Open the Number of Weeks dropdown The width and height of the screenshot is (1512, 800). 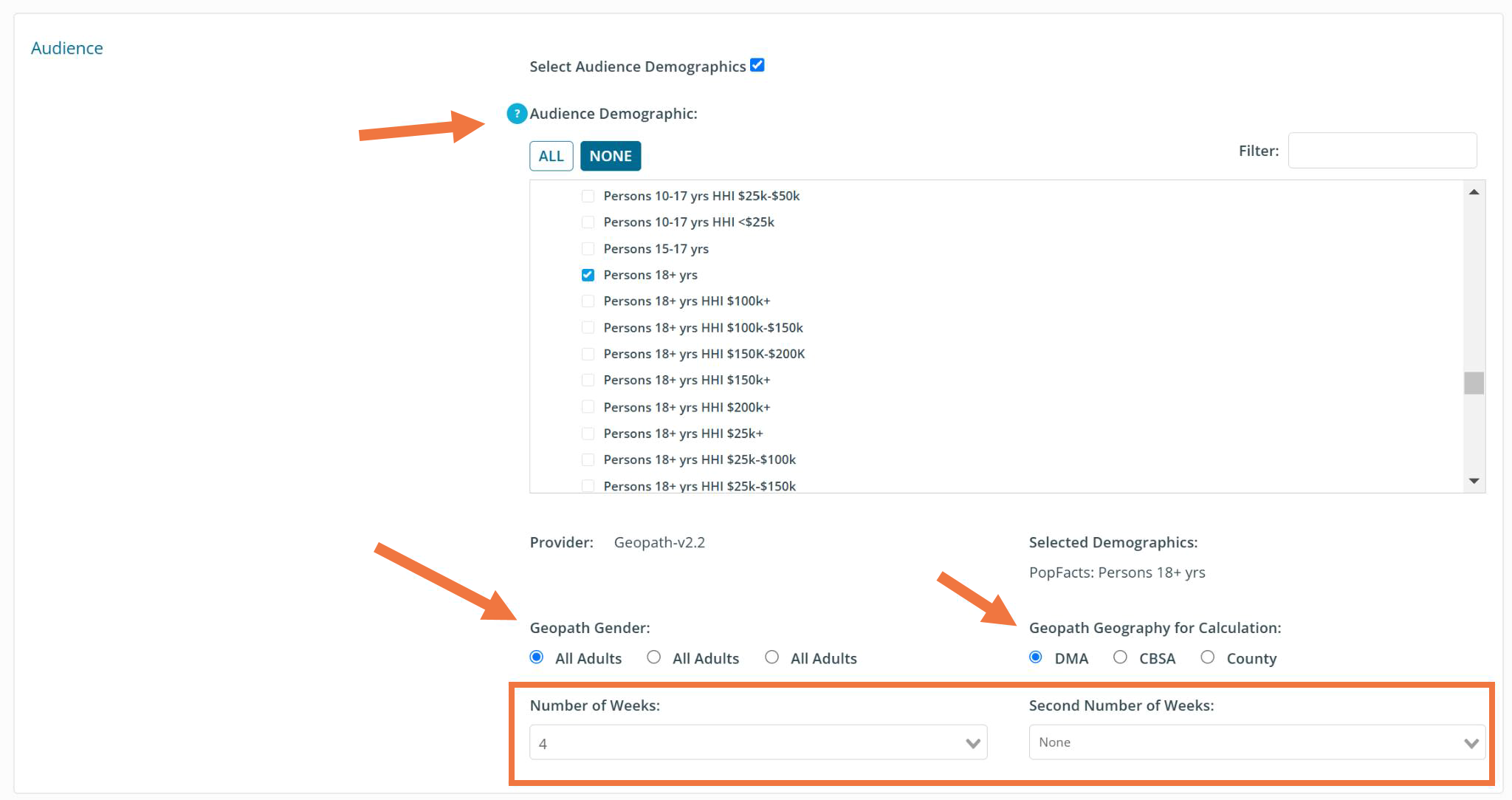[758, 742]
